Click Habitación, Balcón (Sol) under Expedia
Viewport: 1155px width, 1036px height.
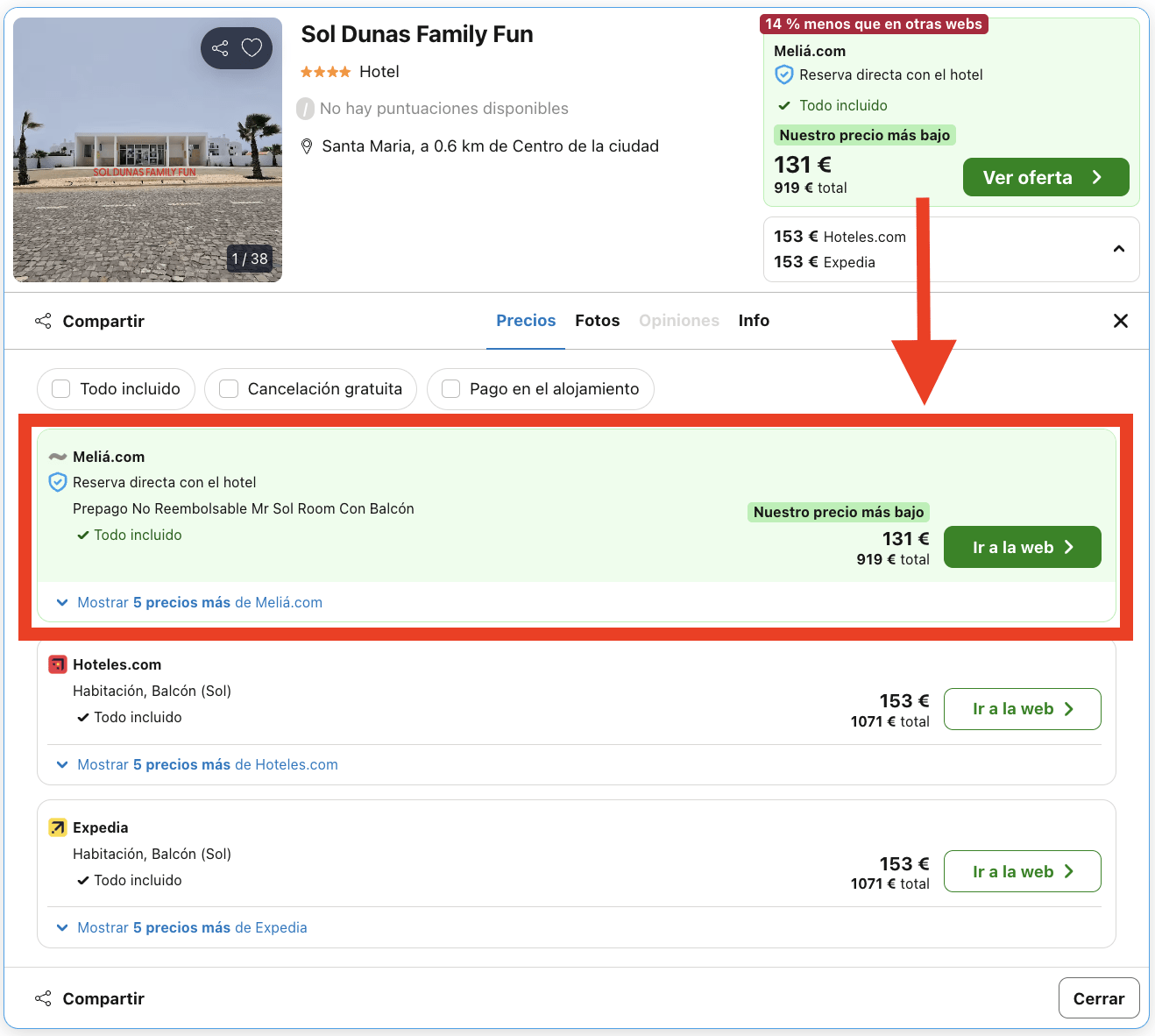[x=152, y=854]
